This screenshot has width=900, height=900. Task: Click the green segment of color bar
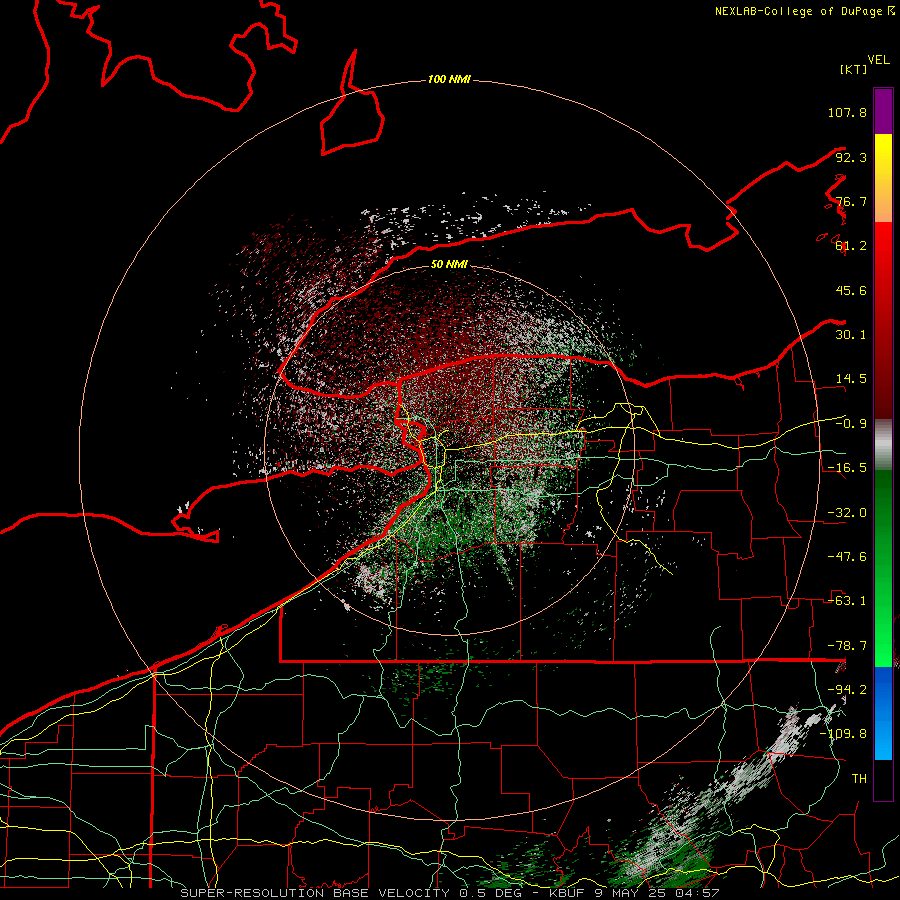point(883,568)
